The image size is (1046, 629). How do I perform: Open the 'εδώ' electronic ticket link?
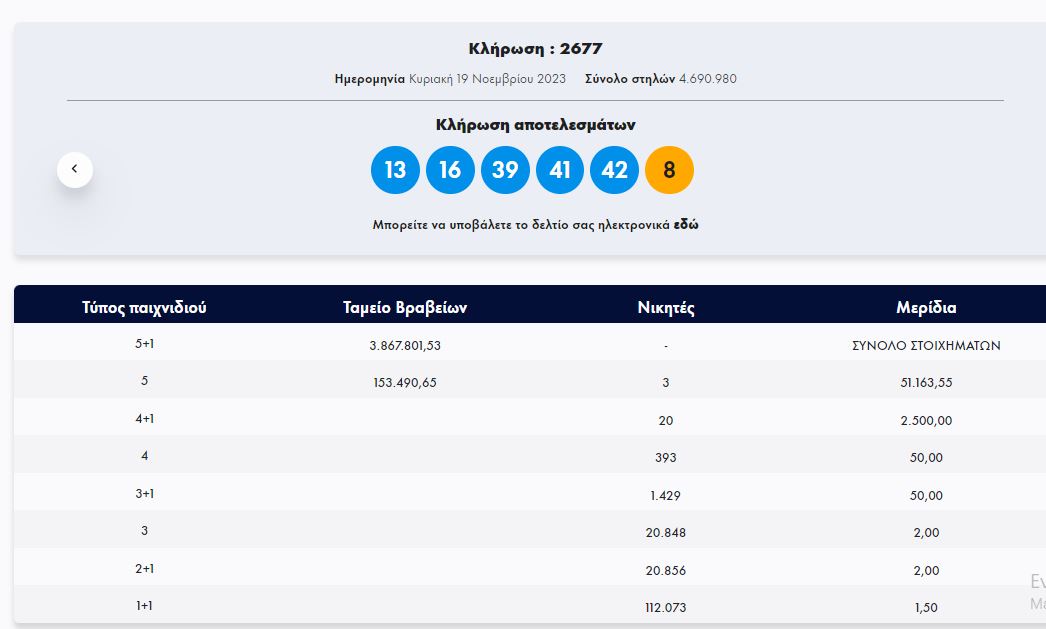[686, 225]
